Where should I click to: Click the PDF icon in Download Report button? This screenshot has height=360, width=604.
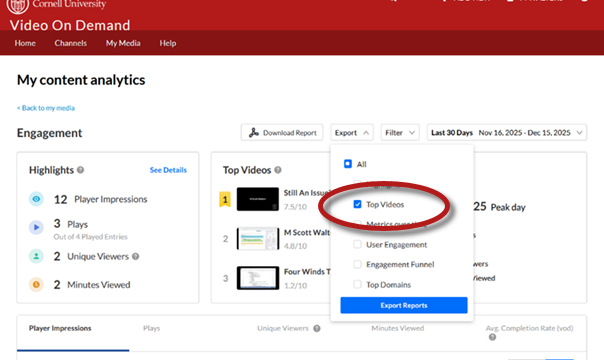point(253,132)
